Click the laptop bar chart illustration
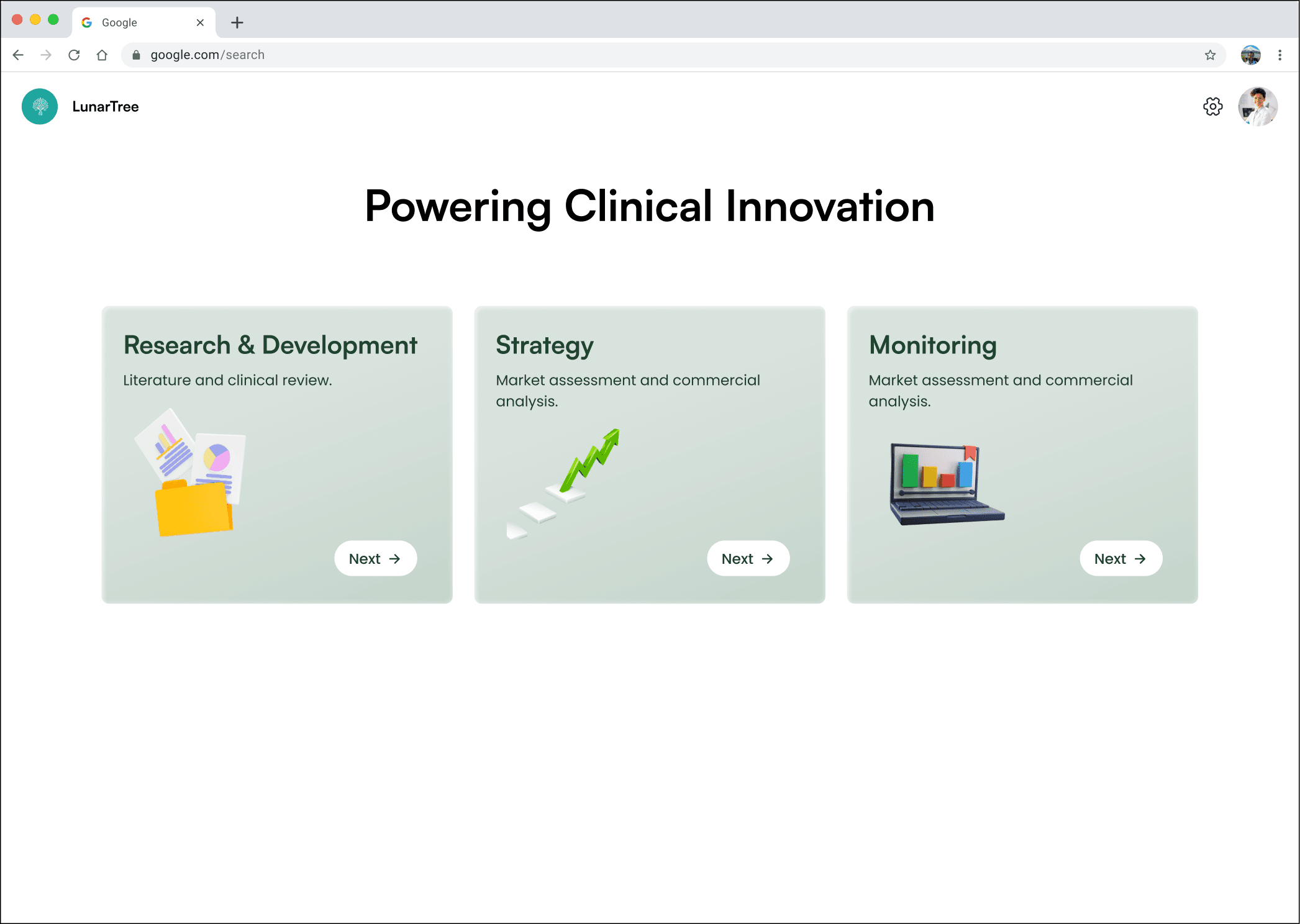The width and height of the screenshot is (1300, 924). (x=945, y=484)
